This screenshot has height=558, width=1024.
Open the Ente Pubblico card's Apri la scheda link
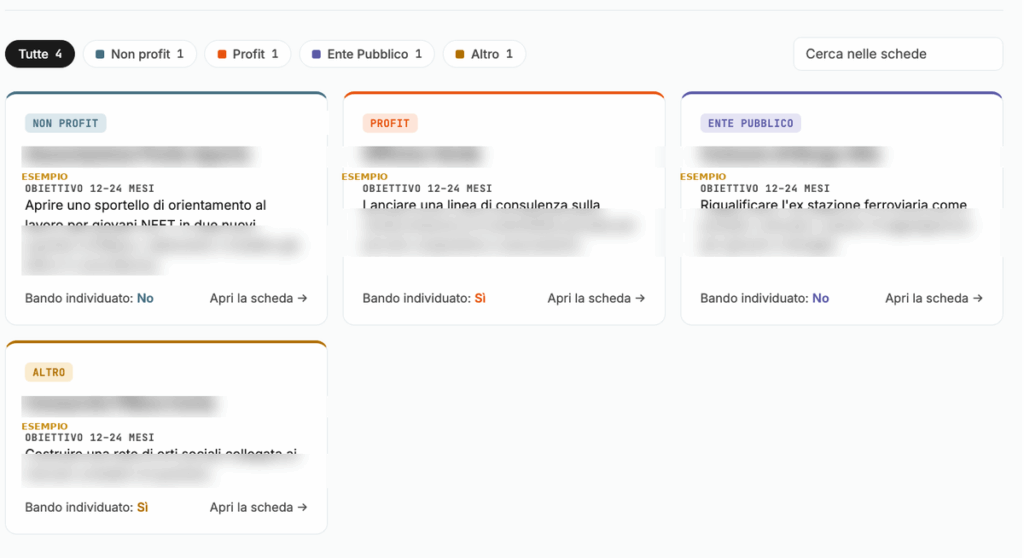pos(933,298)
